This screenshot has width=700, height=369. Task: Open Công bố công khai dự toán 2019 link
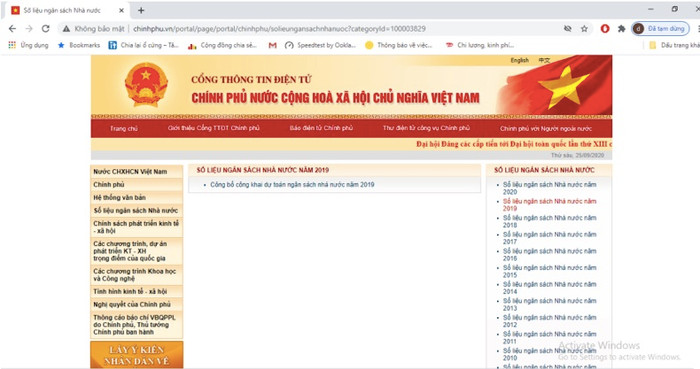point(292,184)
